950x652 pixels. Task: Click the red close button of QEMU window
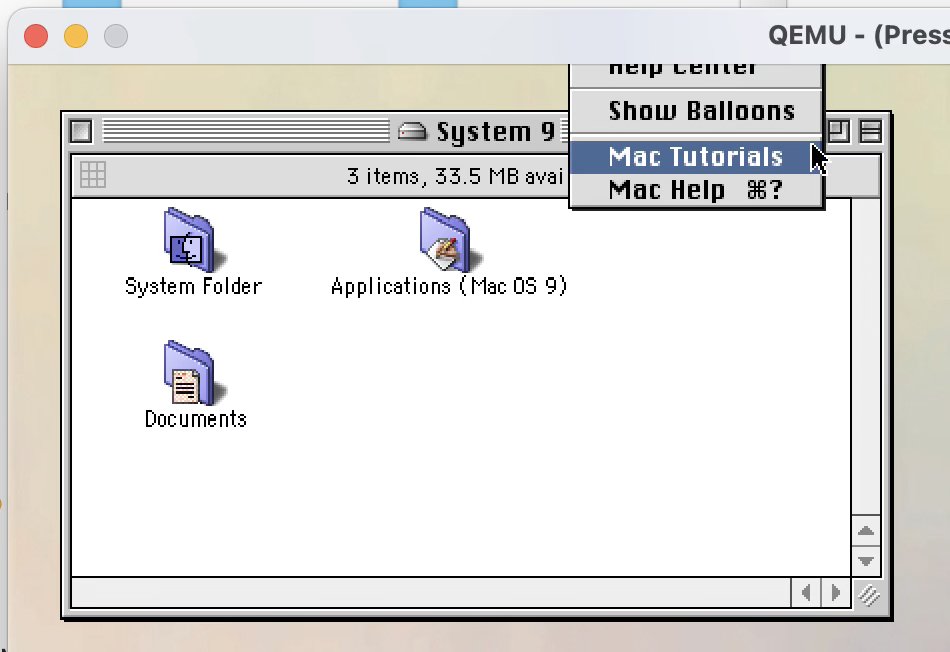point(36,36)
